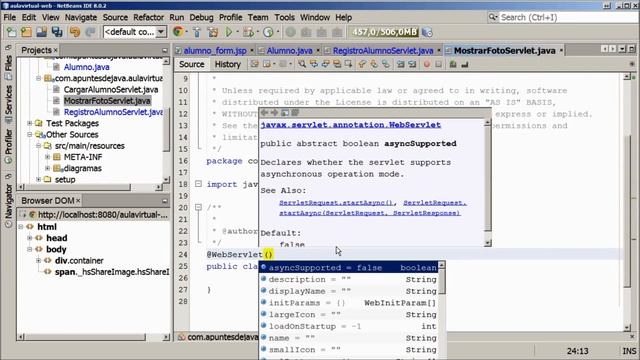The image size is (640, 360).
Task: Click the Chrome browser selection icon
Action: coord(178,32)
